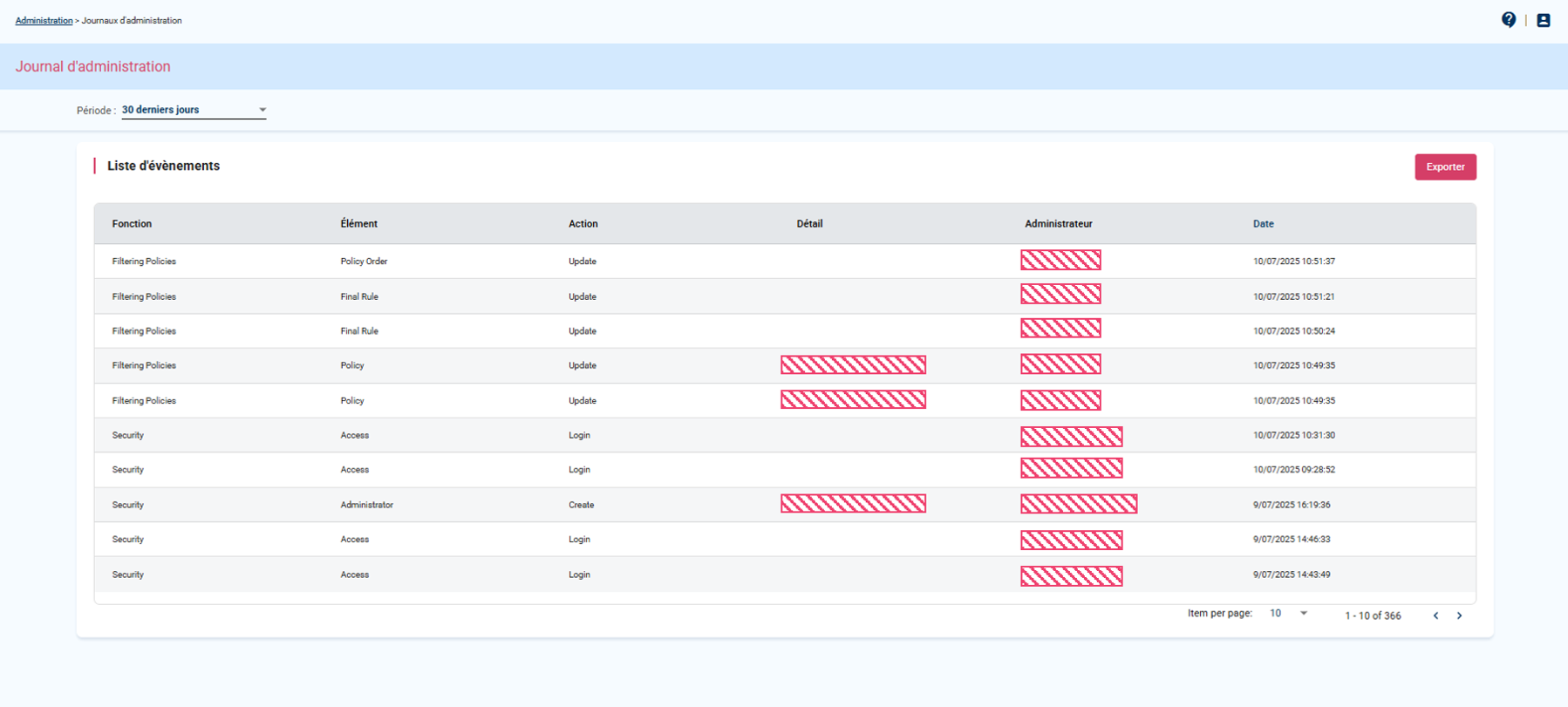
Task: Go to previous page of events
Action: point(1435,615)
